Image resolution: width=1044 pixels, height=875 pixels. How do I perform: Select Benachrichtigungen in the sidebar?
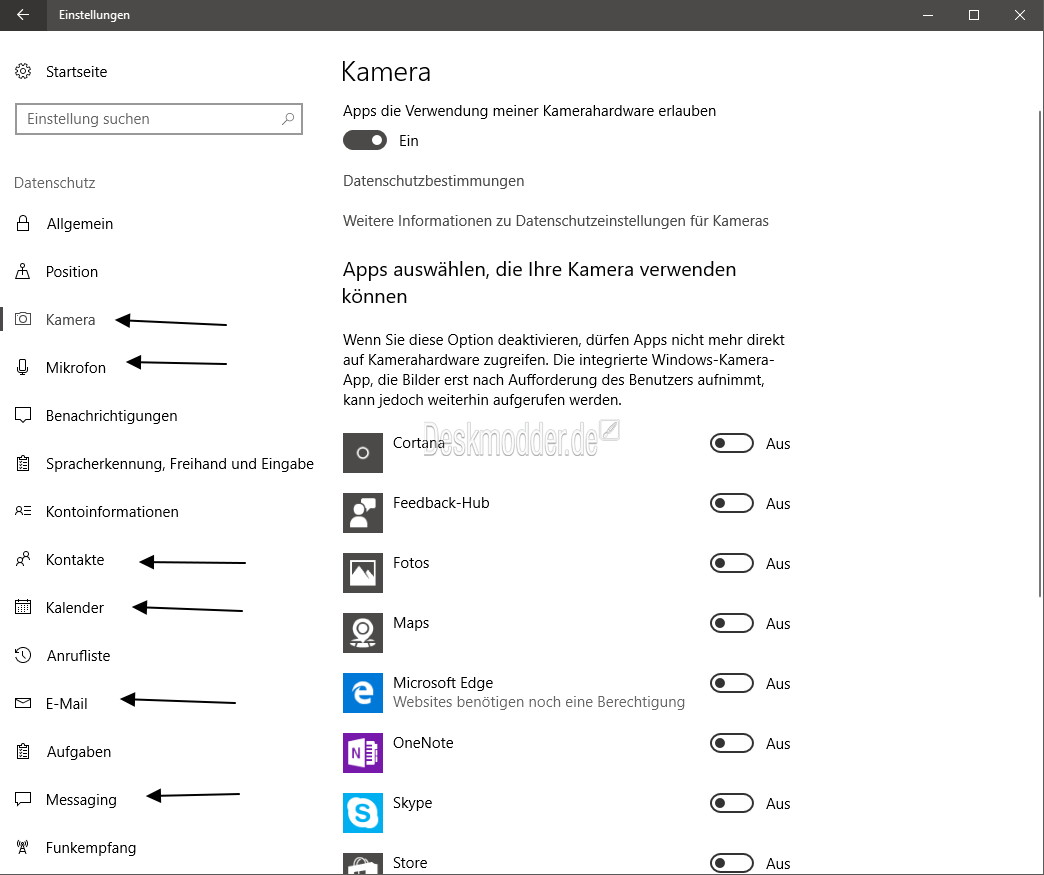112,416
